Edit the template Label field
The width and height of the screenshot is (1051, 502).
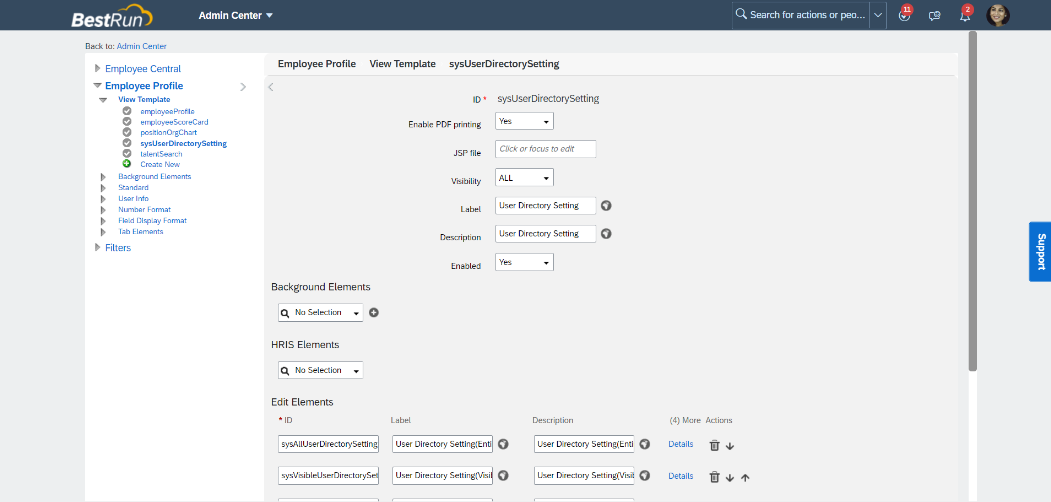(x=546, y=206)
